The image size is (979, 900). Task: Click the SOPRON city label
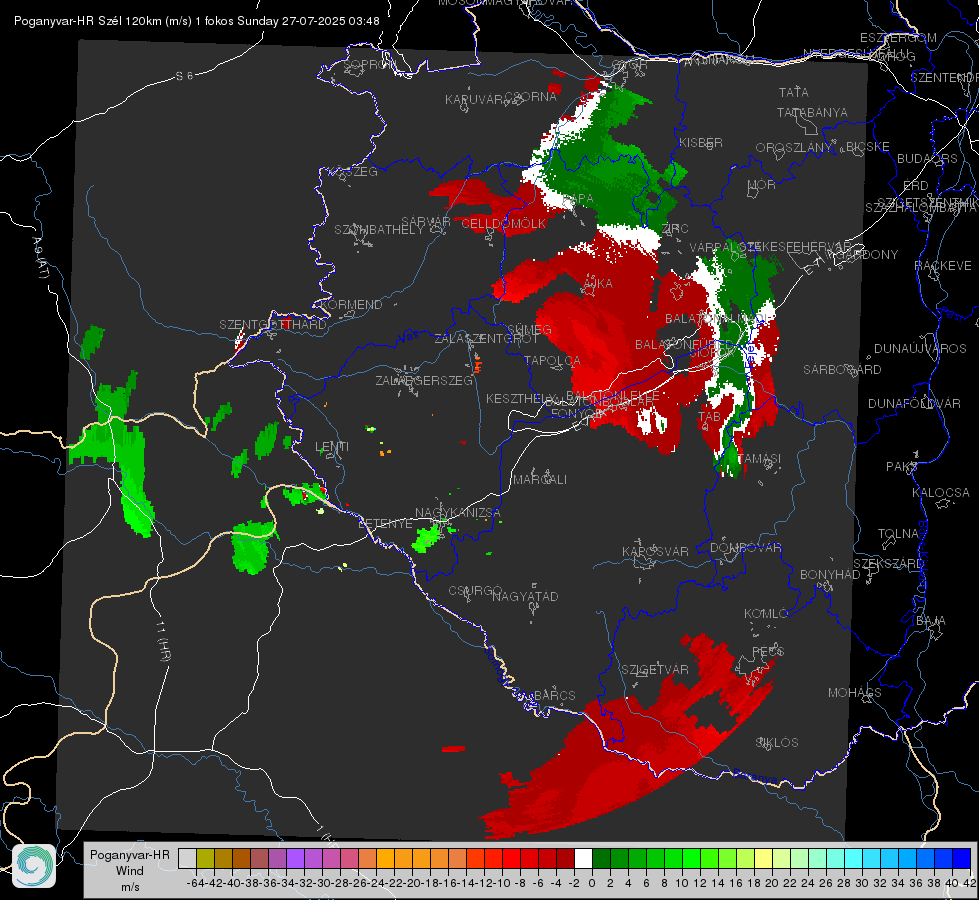(369, 64)
